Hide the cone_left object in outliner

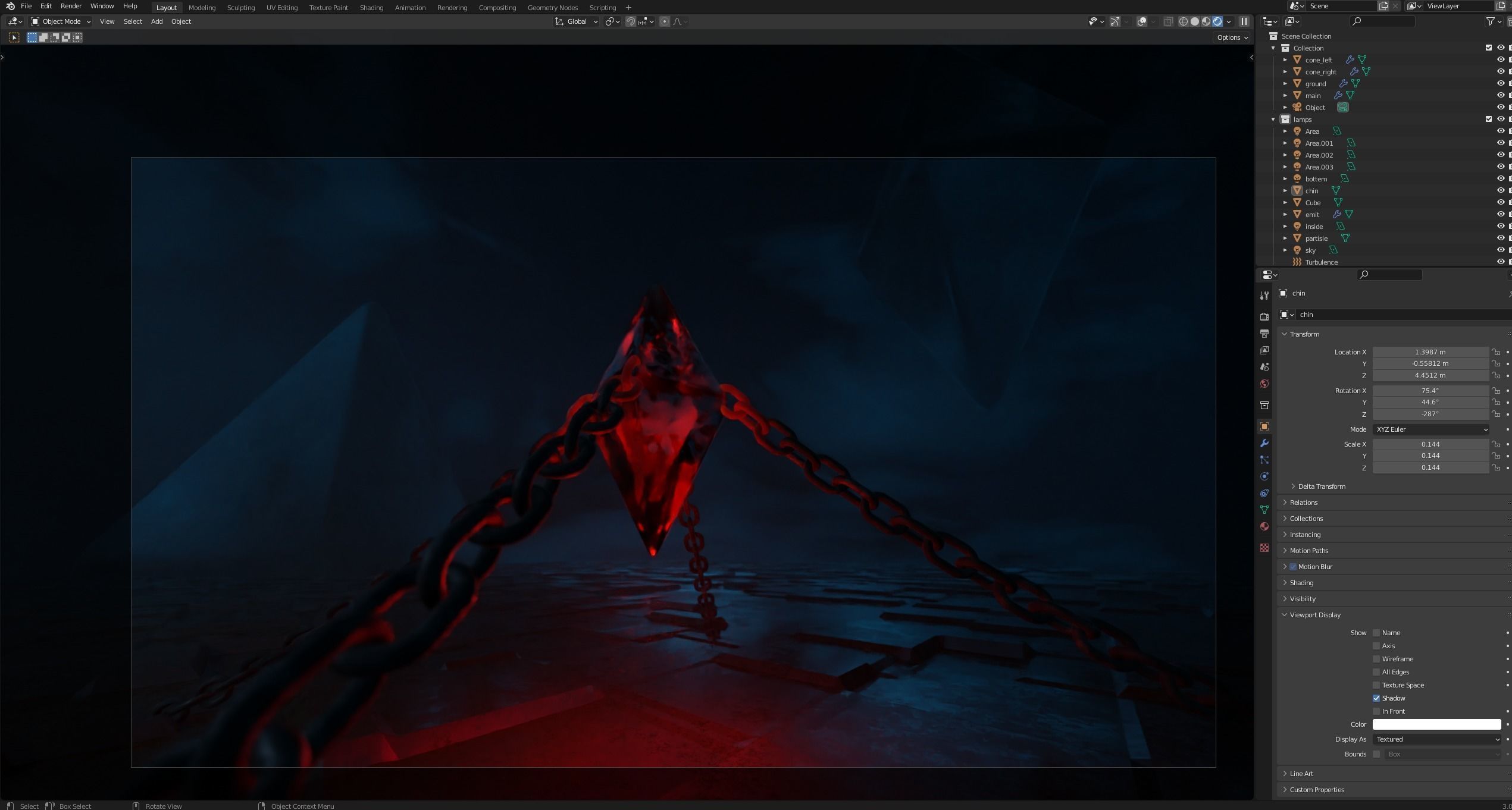1500,59
